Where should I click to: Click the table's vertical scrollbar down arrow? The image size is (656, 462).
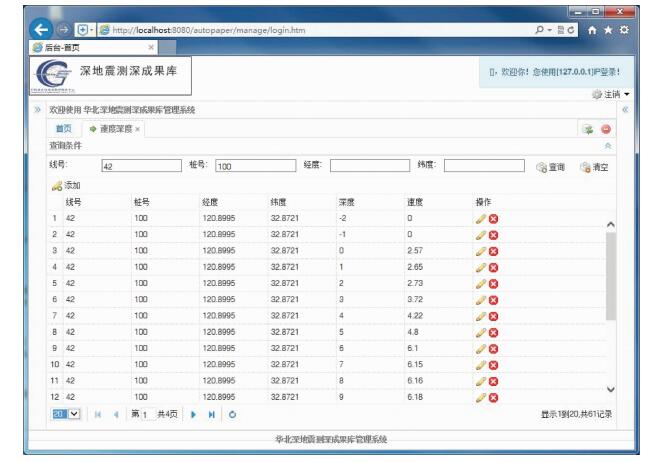[x=612, y=389]
